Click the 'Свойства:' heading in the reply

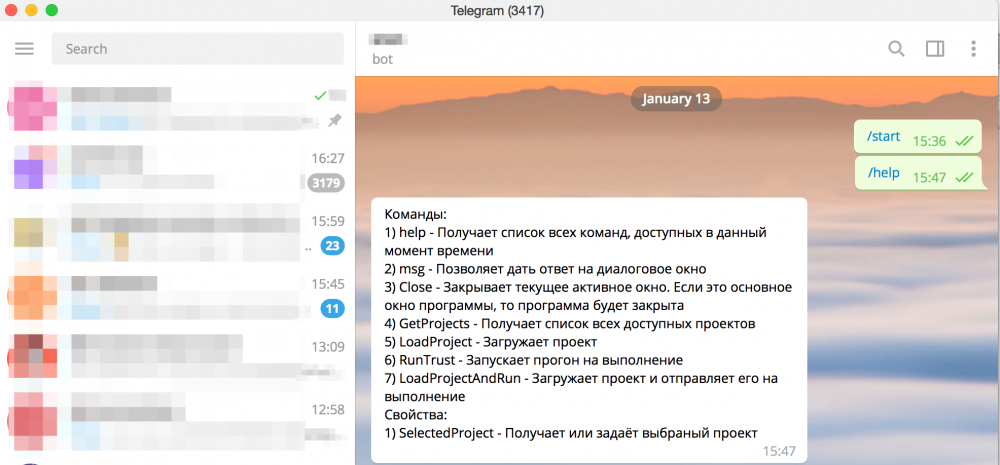point(416,415)
